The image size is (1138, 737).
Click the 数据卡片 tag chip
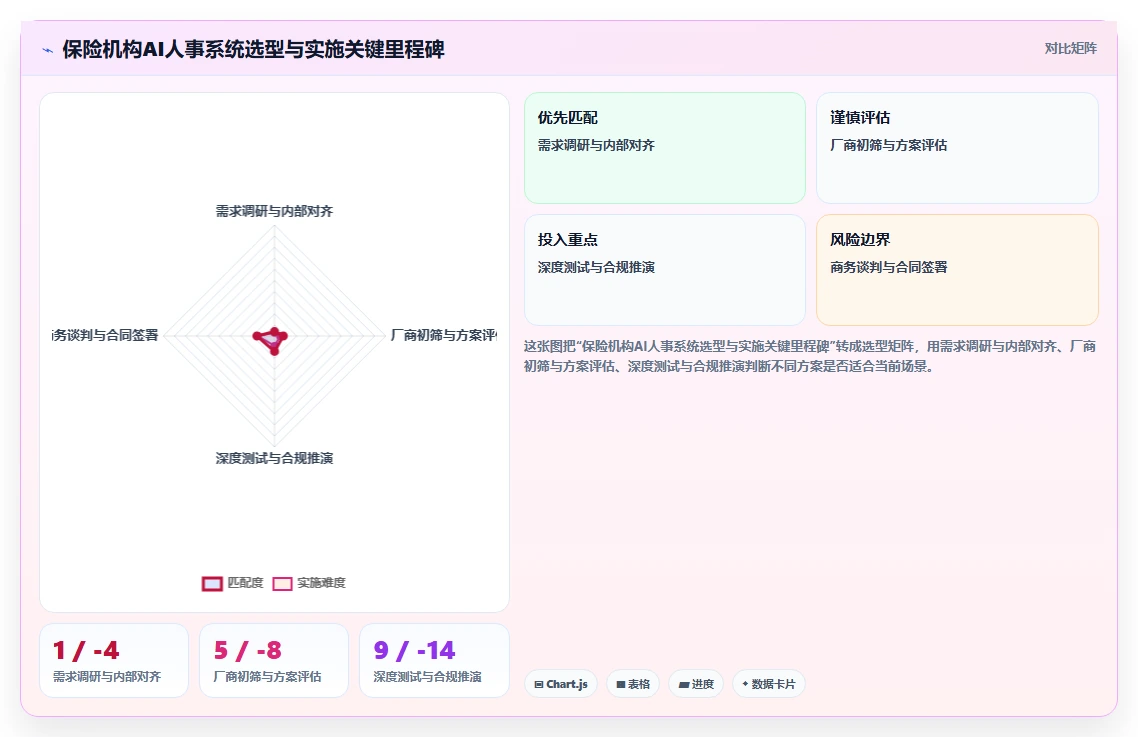pos(769,684)
